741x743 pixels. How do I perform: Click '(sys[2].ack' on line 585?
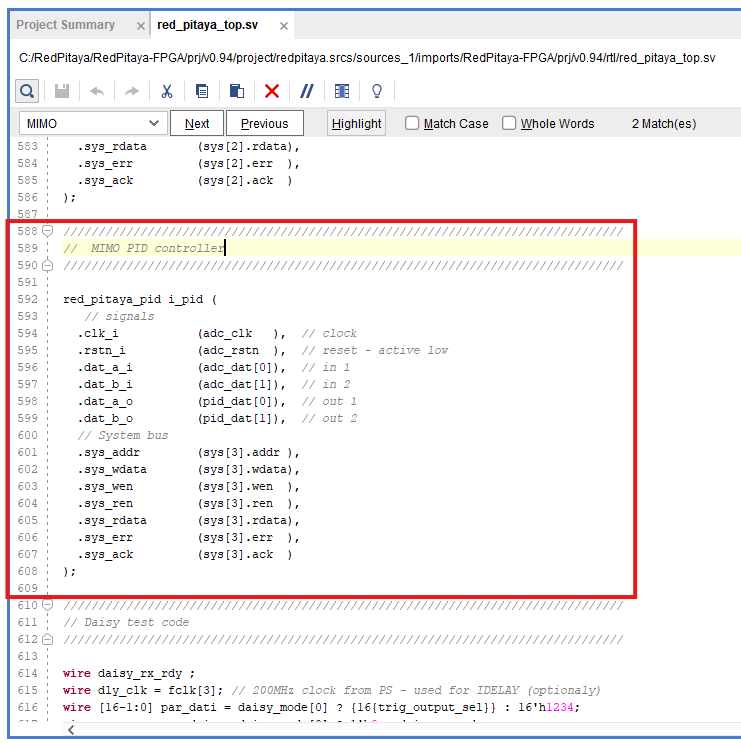pos(235,181)
